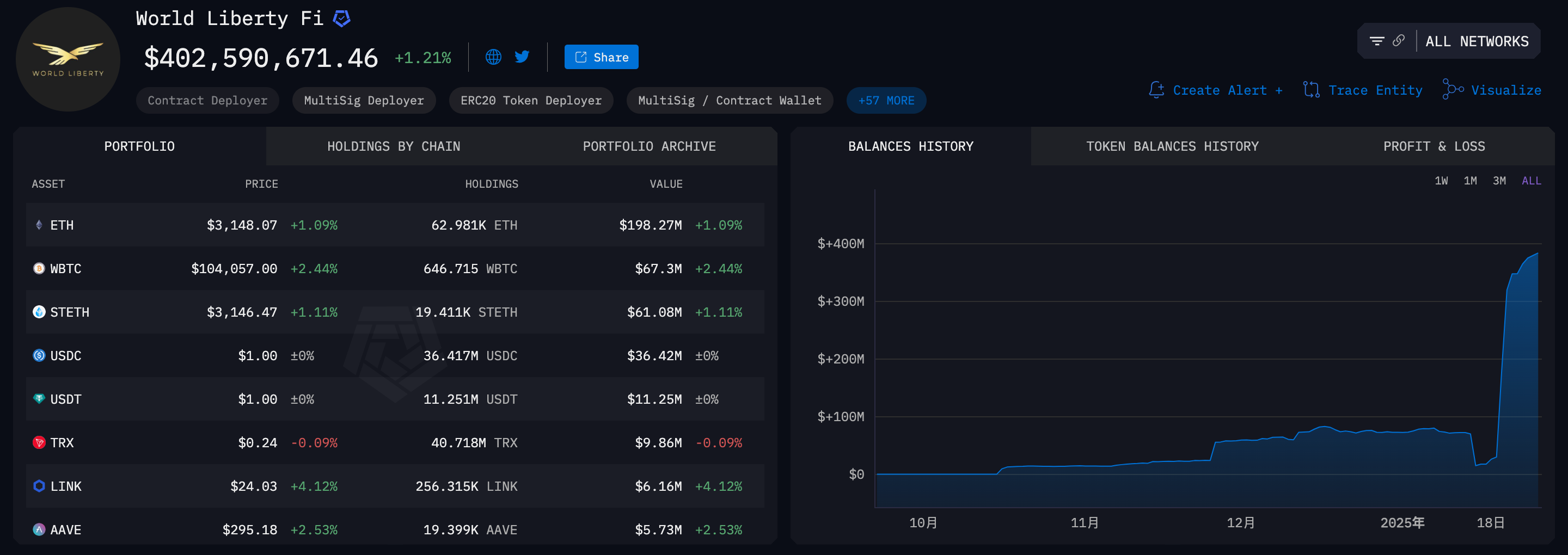Click the WBTC coin icon

39,268
